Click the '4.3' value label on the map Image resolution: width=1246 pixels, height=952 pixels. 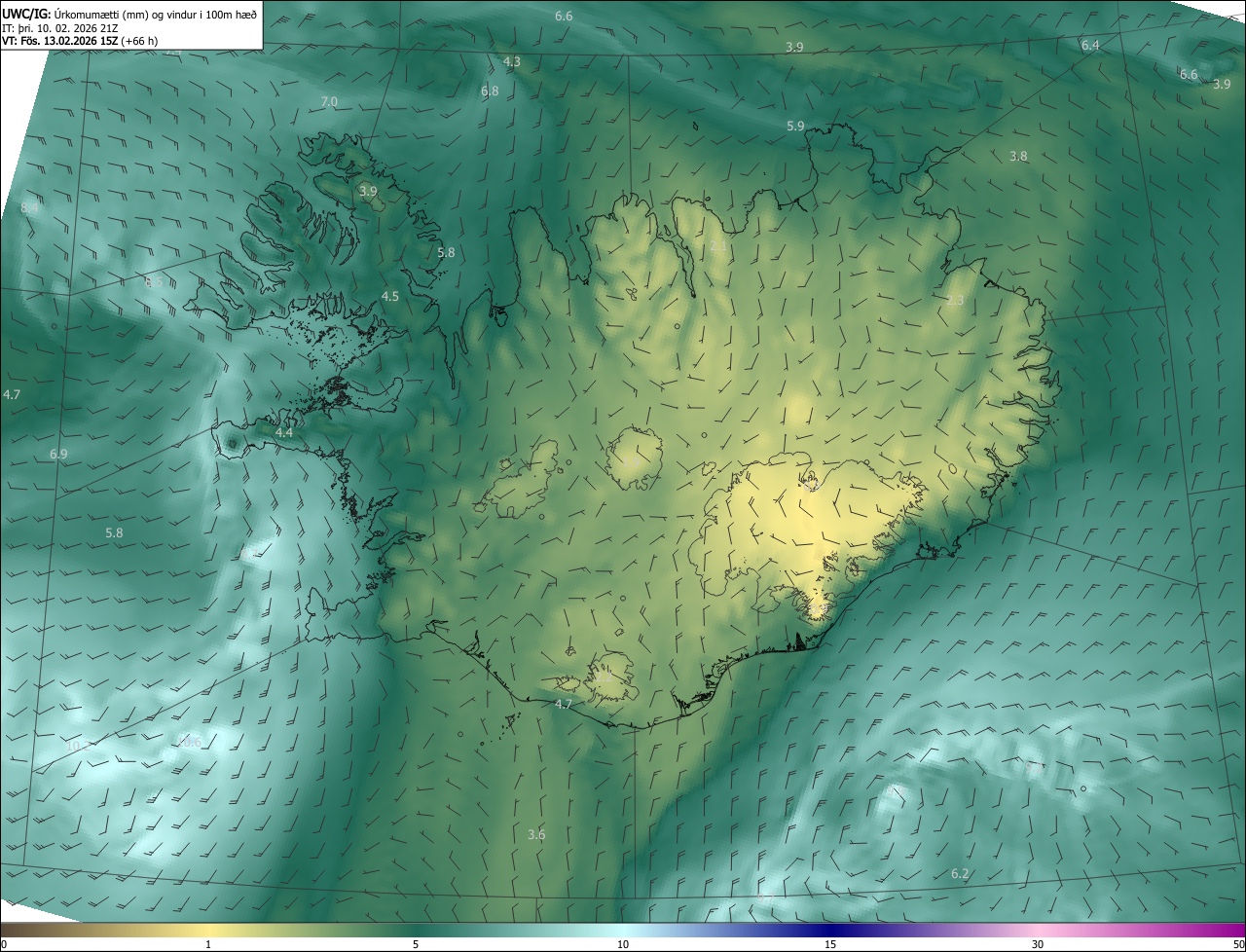click(x=511, y=61)
